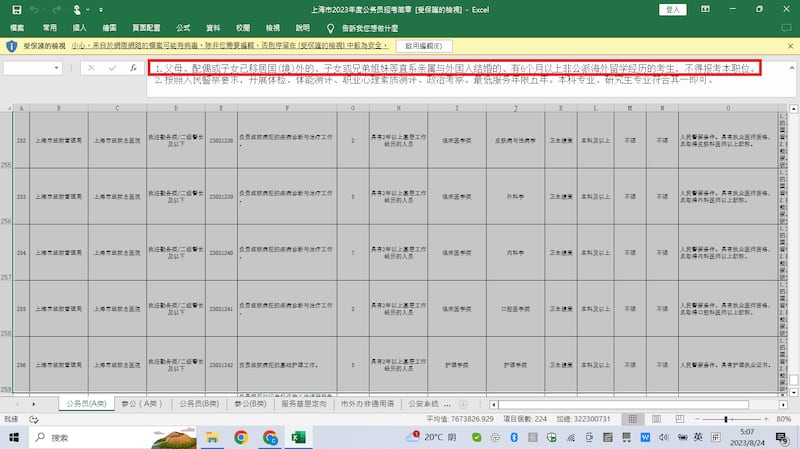Open Excel from the Windows taskbar
This screenshot has width=800, height=449.
298,437
